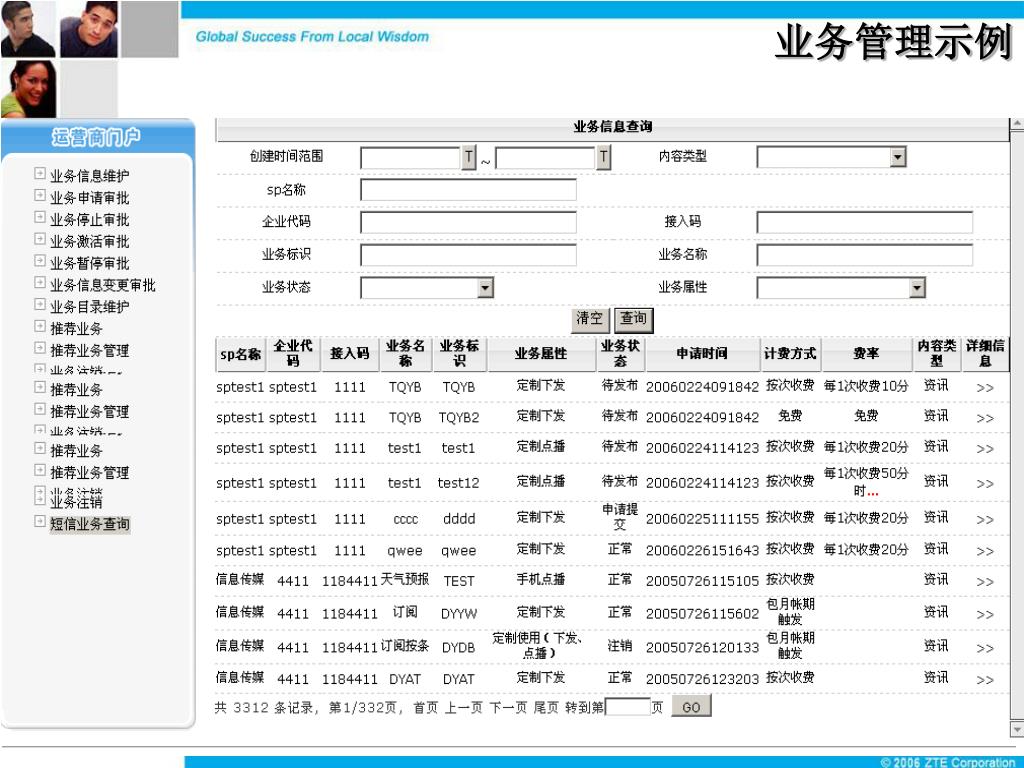The height and width of the screenshot is (768, 1024).
Task: Open details for the 天气预报 TEST row
Action: click(985, 582)
